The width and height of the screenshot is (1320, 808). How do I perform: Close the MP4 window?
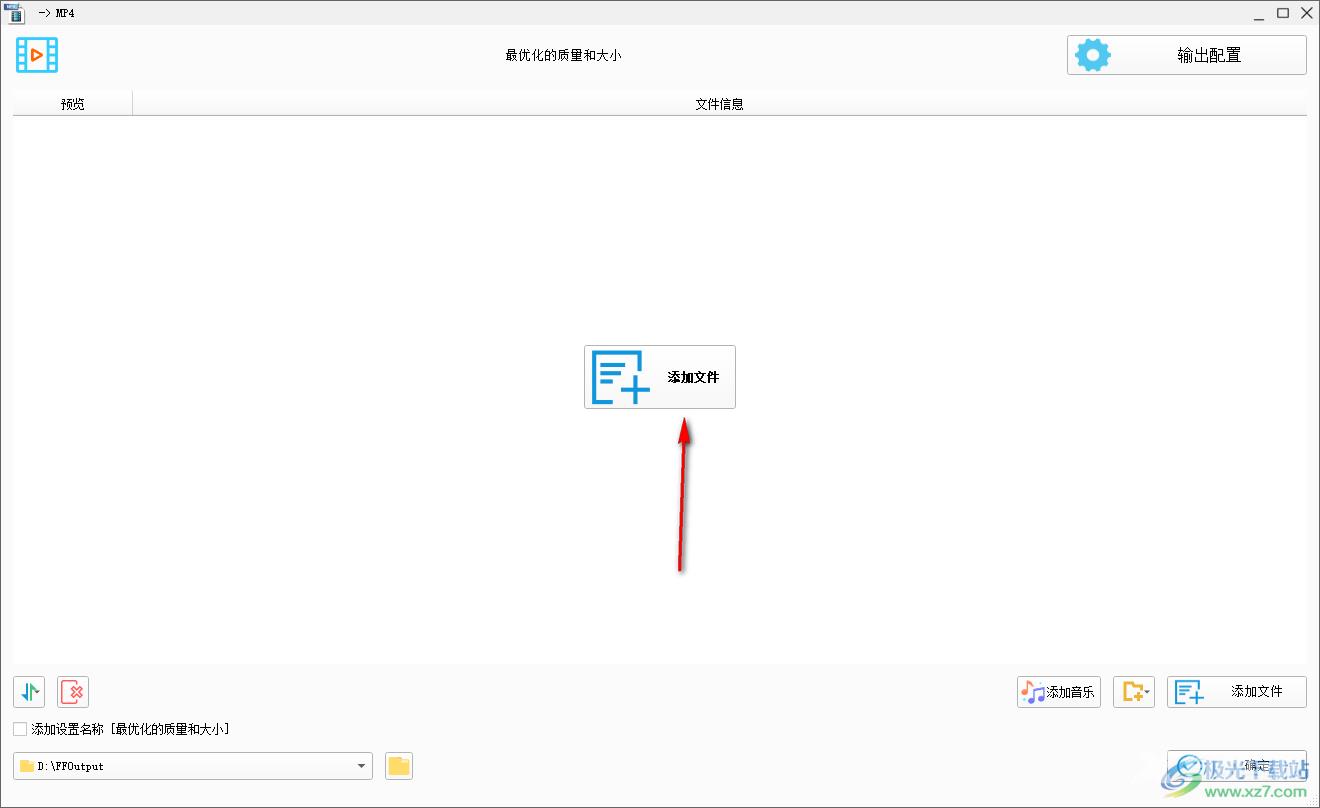(x=1306, y=13)
